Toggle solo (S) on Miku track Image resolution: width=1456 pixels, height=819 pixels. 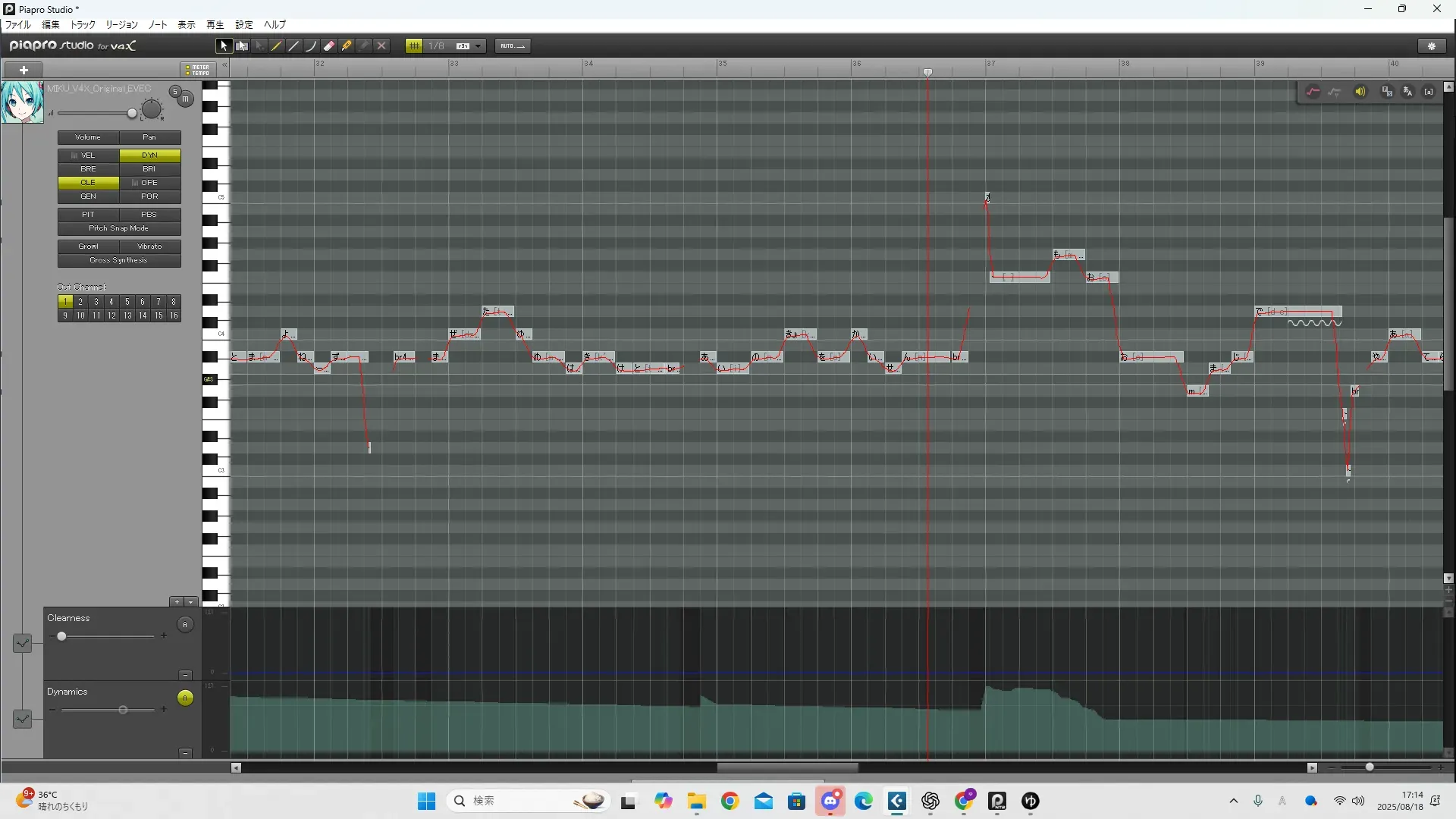tap(174, 92)
